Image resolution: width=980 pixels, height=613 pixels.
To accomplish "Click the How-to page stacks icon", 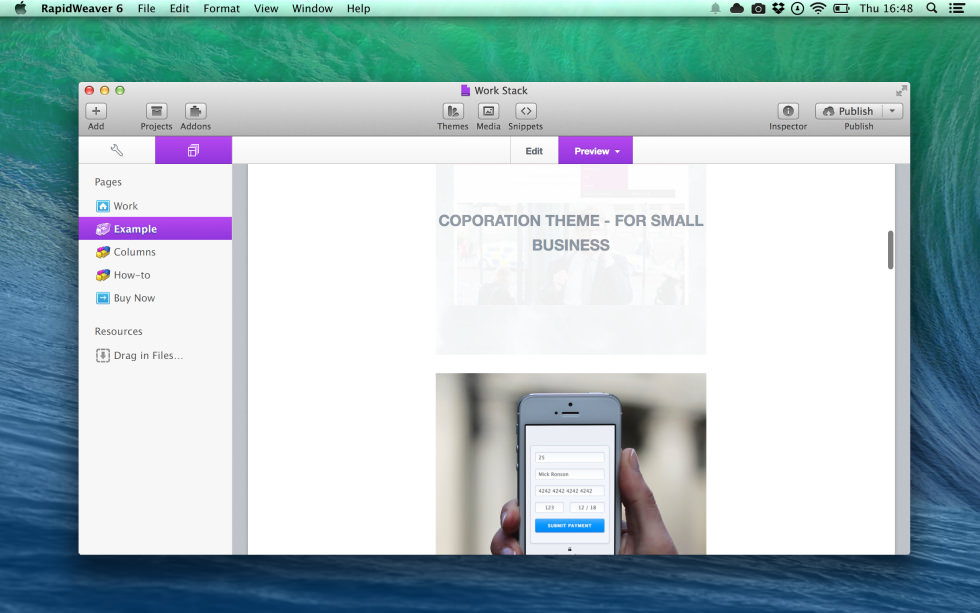I will pyautogui.click(x=102, y=275).
